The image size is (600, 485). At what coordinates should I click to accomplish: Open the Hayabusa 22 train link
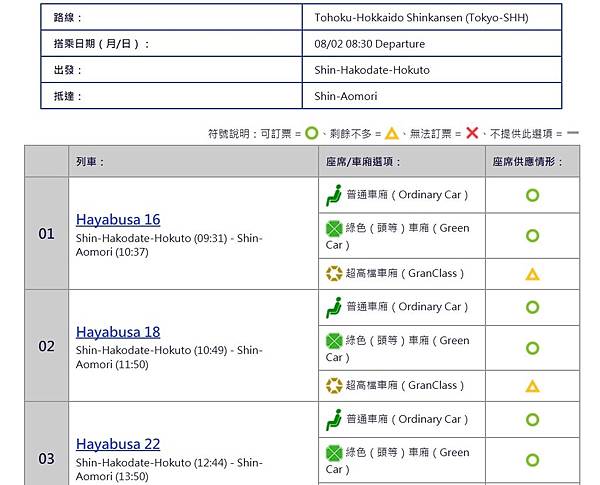pos(118,444)
